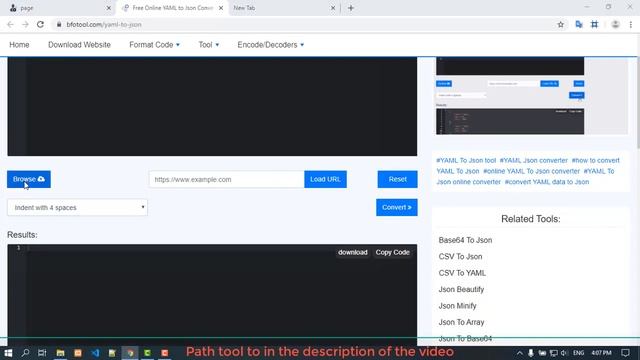Open the volume tray icon
Image resolution: width=640 pixels, height=360 pixels.
564,353
